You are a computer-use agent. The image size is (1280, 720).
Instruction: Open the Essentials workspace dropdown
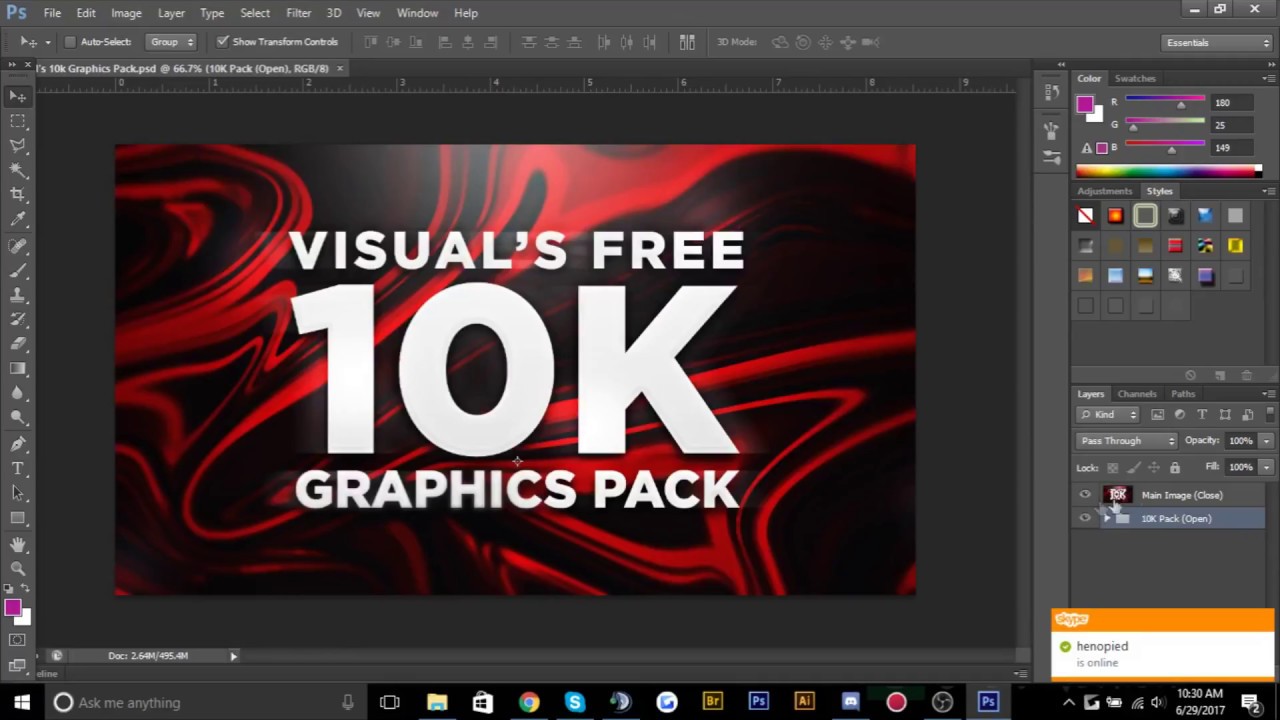pyautogui.click(x=1218, y=43)
